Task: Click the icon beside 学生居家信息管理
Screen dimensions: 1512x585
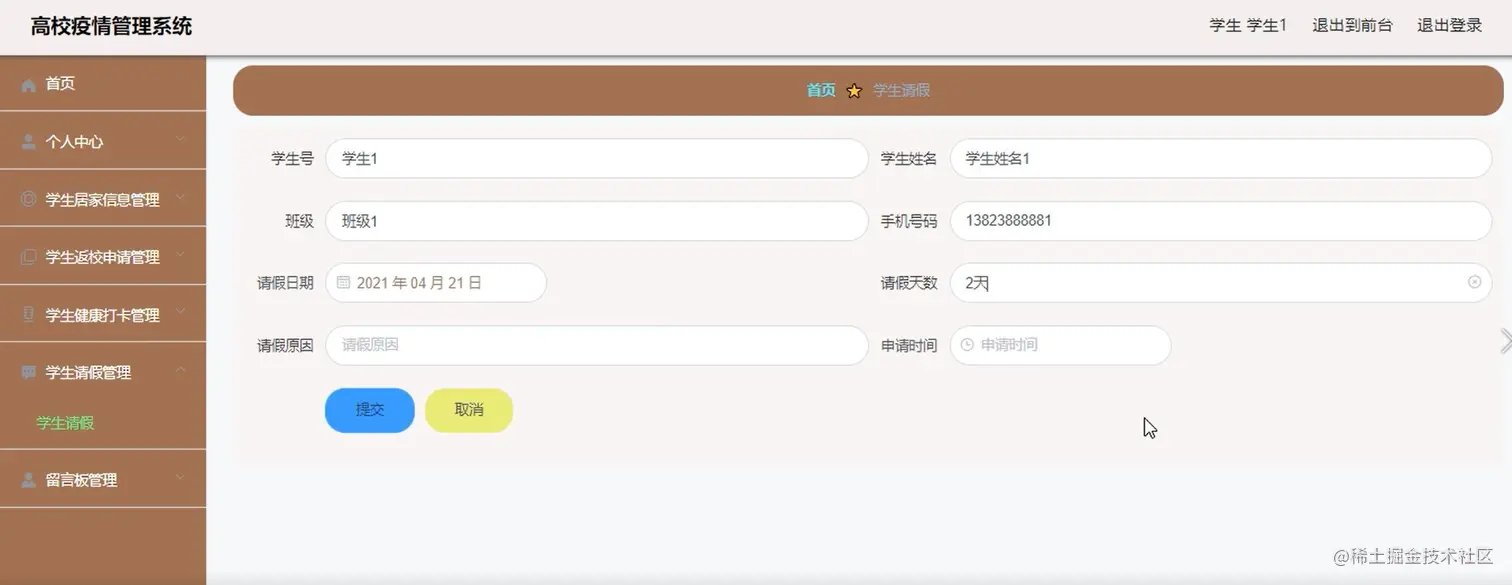Action: pyautogui.click(x=27, y=199)
